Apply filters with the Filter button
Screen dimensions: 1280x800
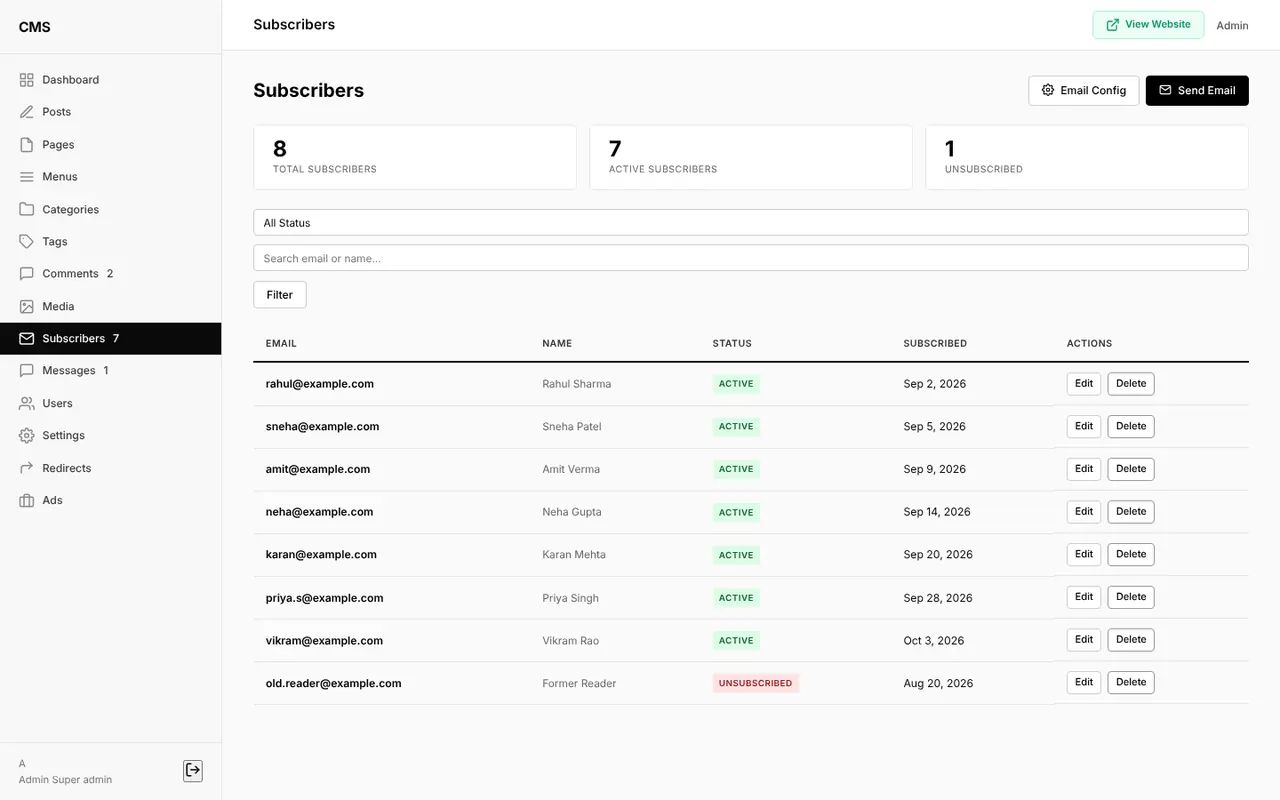click(280, 295)
